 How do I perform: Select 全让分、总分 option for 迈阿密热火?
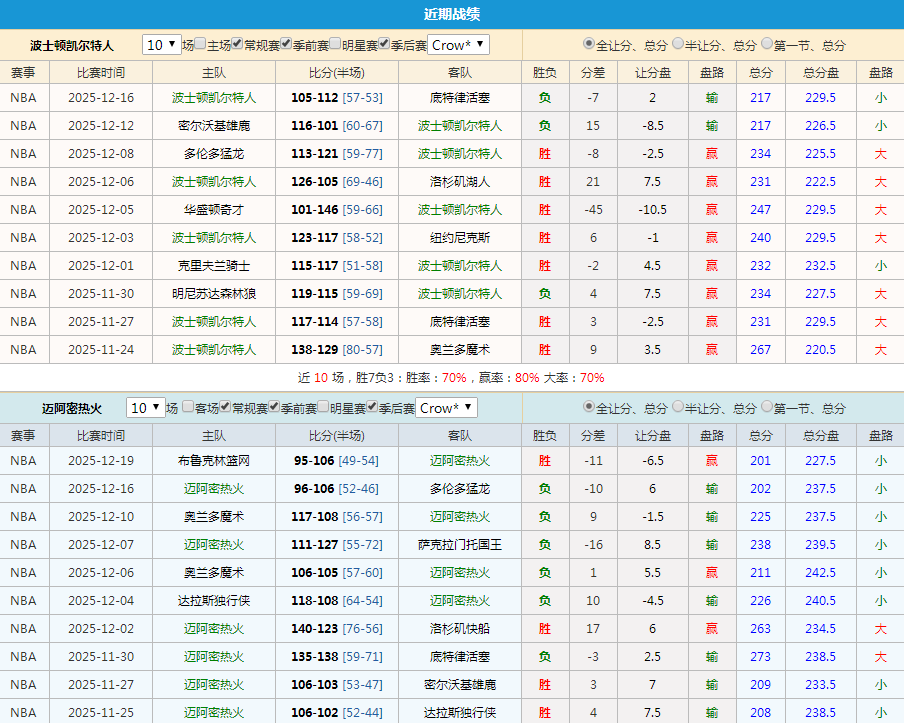(x=587, y=407)
